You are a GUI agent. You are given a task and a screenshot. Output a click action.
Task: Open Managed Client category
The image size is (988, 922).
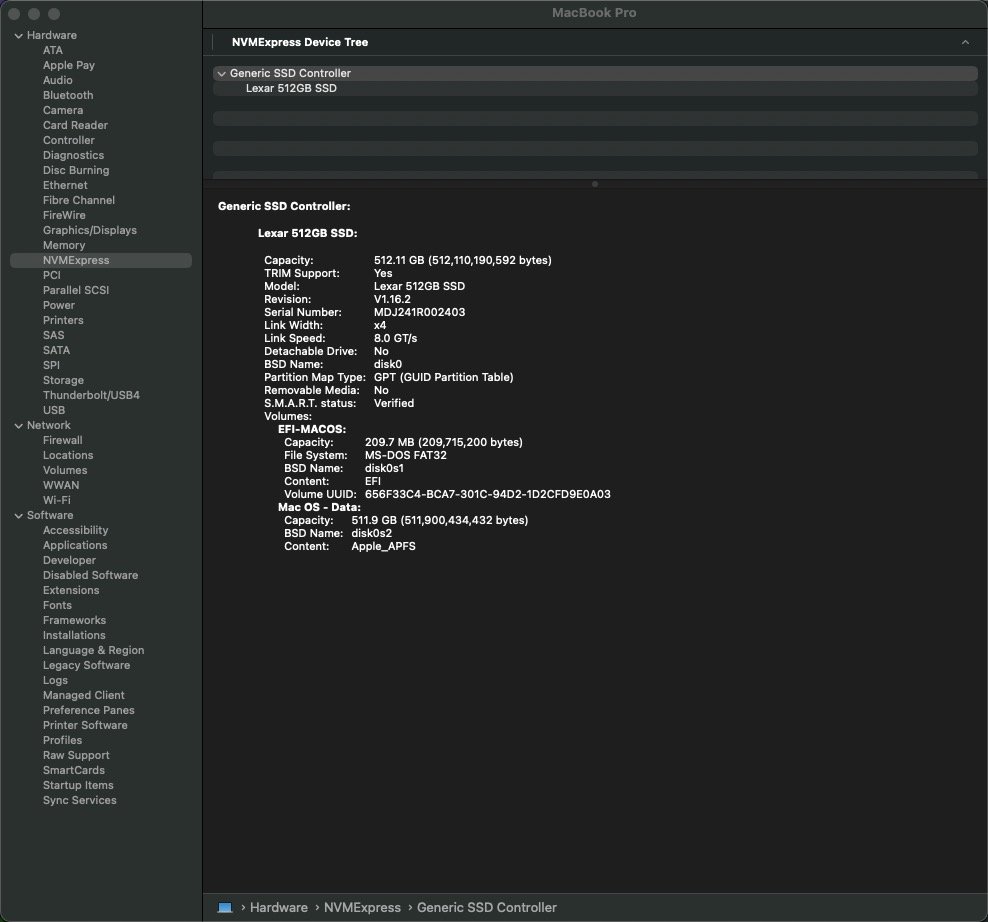tap(84, 696)
